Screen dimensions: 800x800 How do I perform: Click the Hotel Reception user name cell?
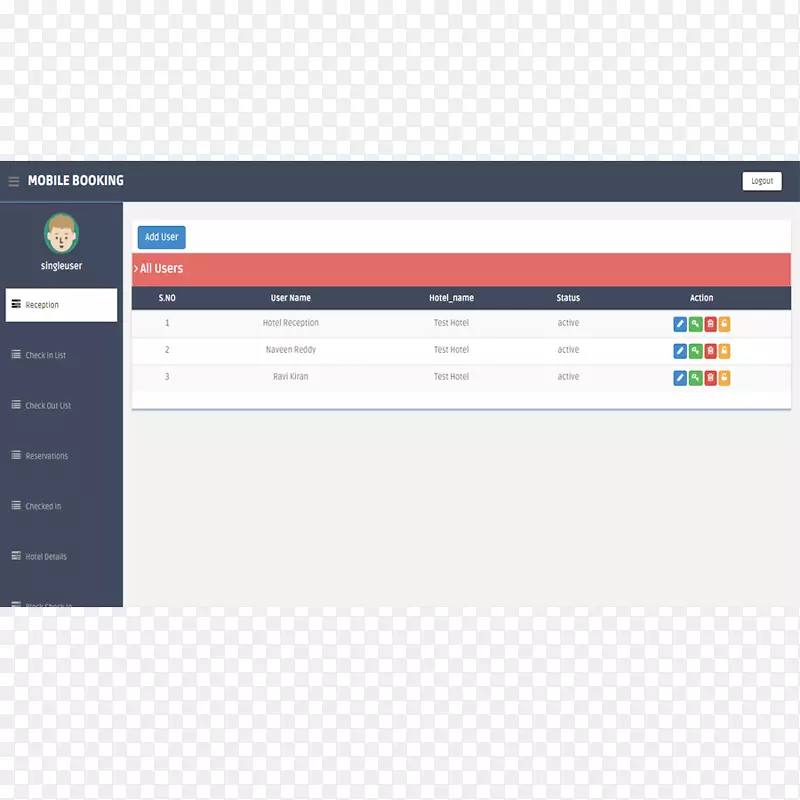[x=290, y=323]
